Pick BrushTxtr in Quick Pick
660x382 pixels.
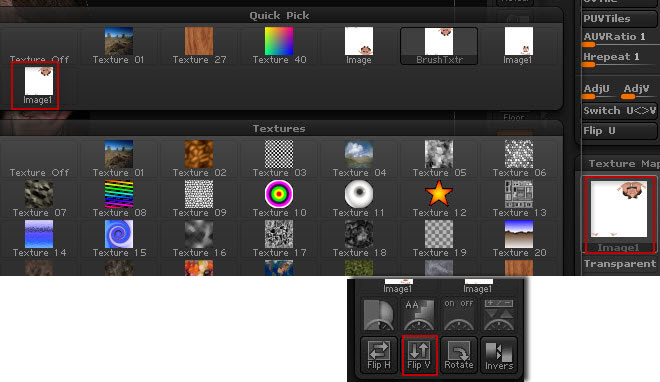[439, 46]
